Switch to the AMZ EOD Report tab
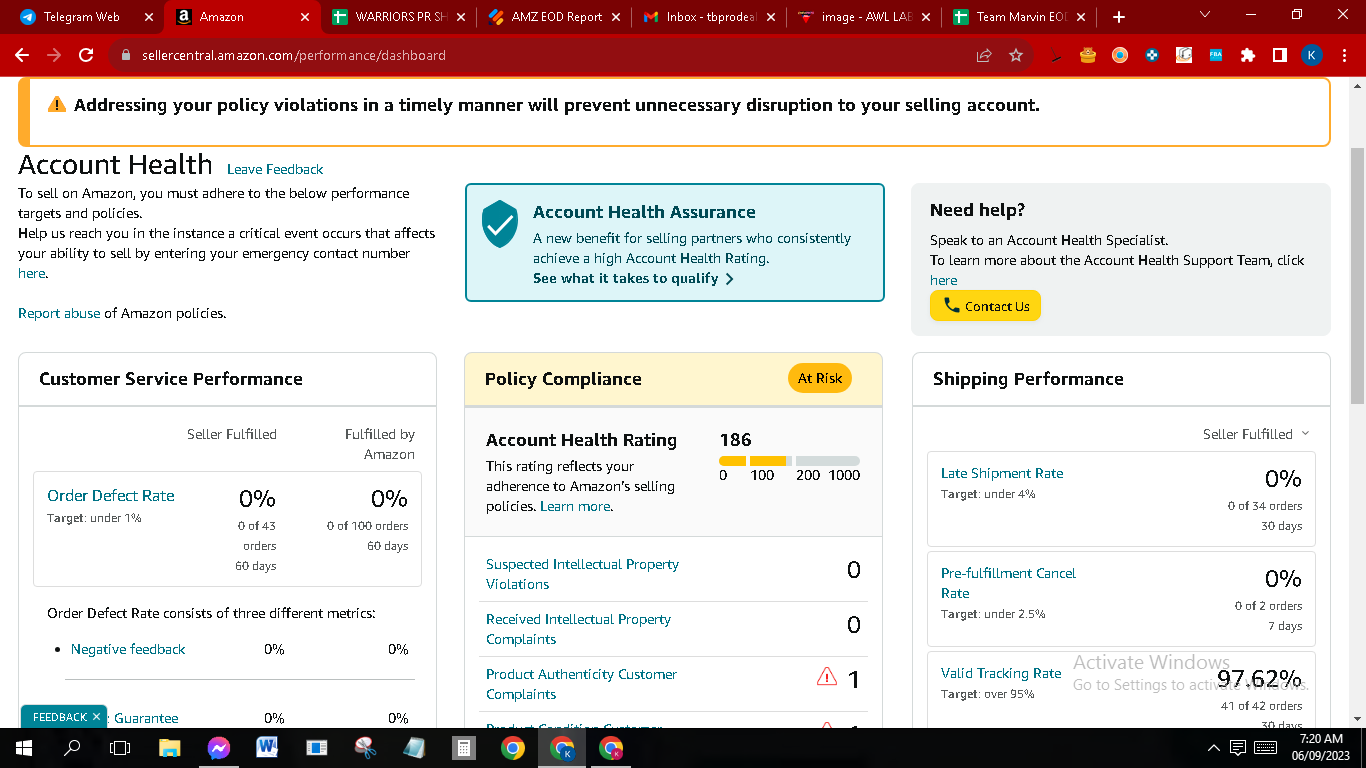1366x768 pixels. click(555, 17)
